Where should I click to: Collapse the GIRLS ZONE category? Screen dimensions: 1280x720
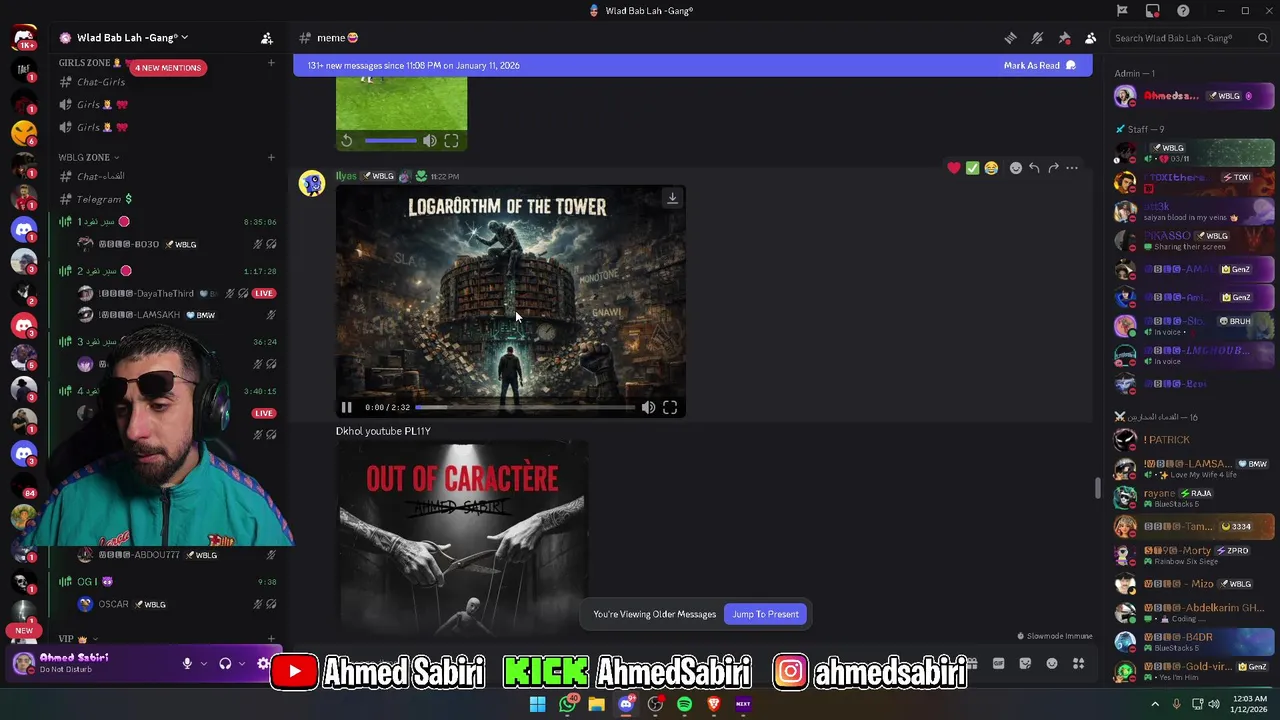tap(89, 63)
